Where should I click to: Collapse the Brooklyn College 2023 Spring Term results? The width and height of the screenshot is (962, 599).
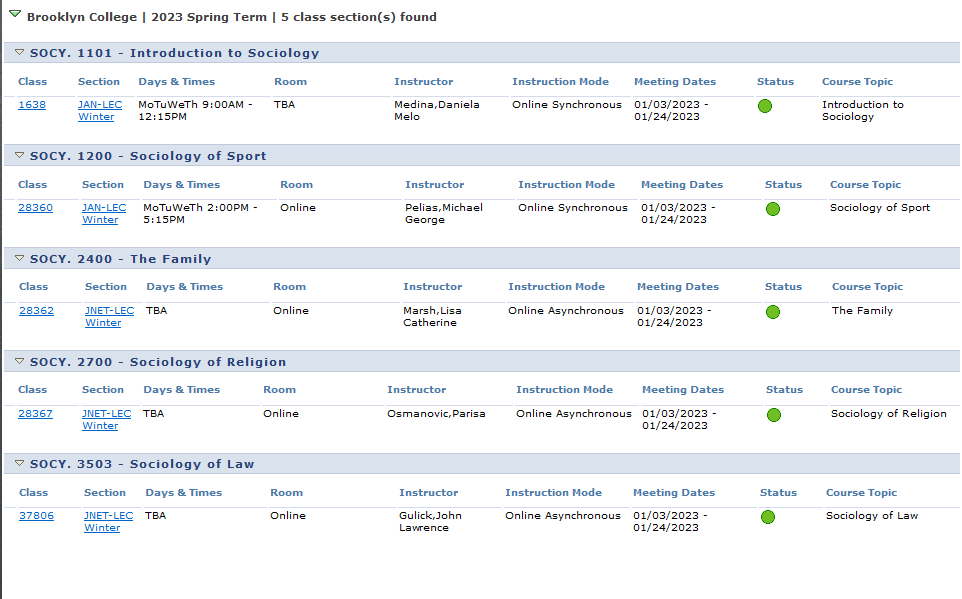click(x=15, y=14)
